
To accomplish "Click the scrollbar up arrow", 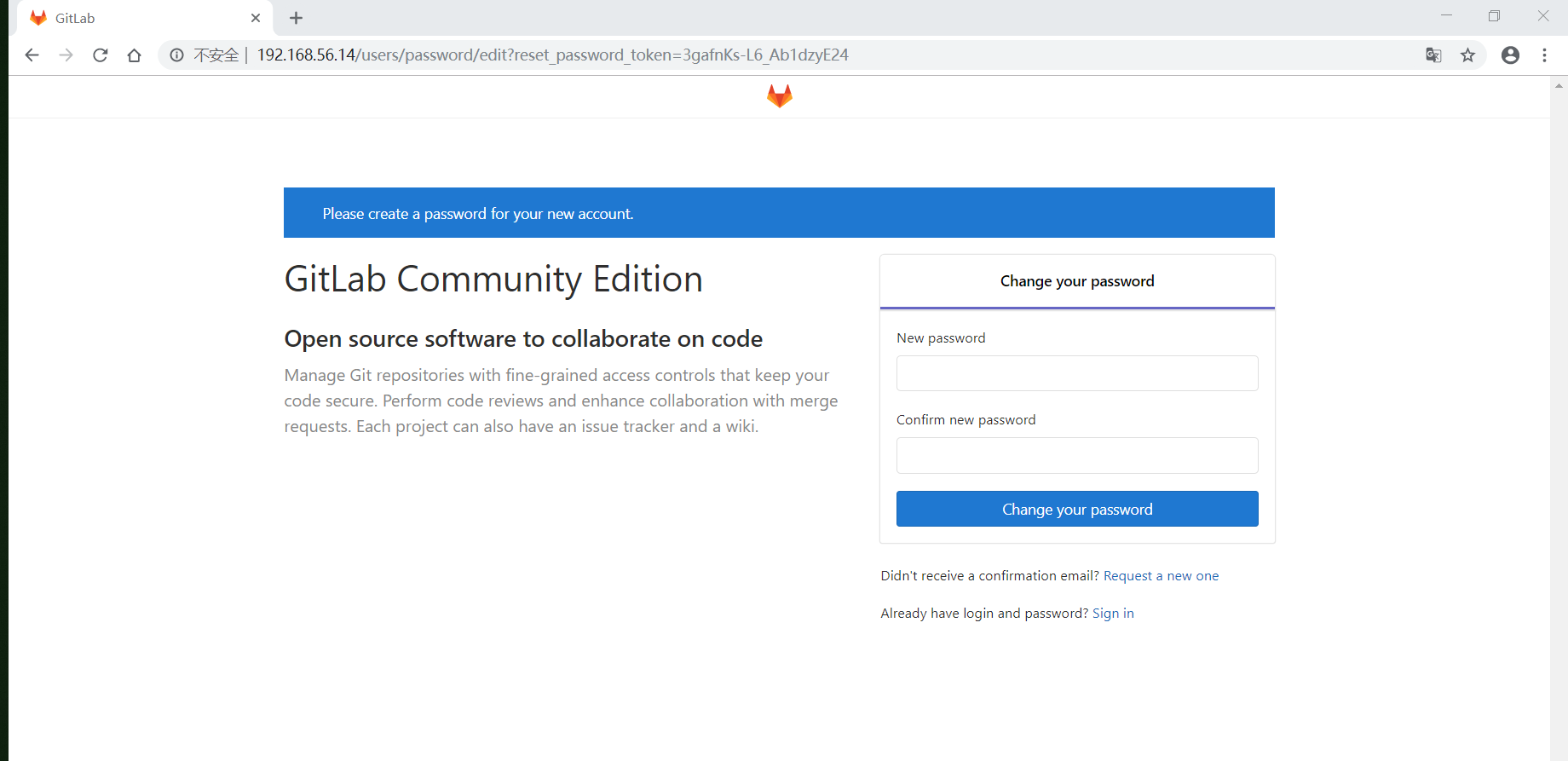I will click(1559, 85).
